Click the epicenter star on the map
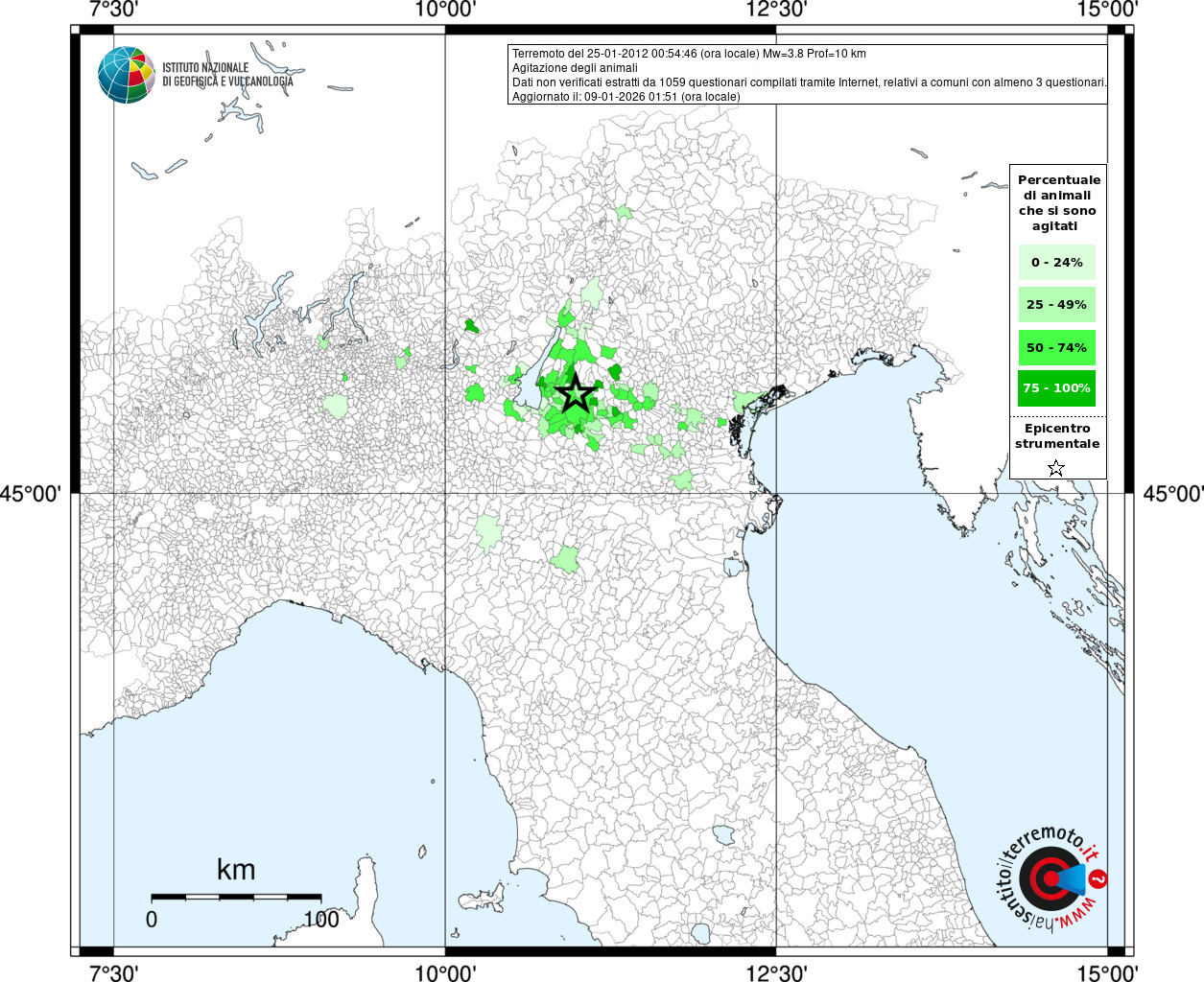The width and height of the screenshot is (1204, 982). tap(575, 393)
